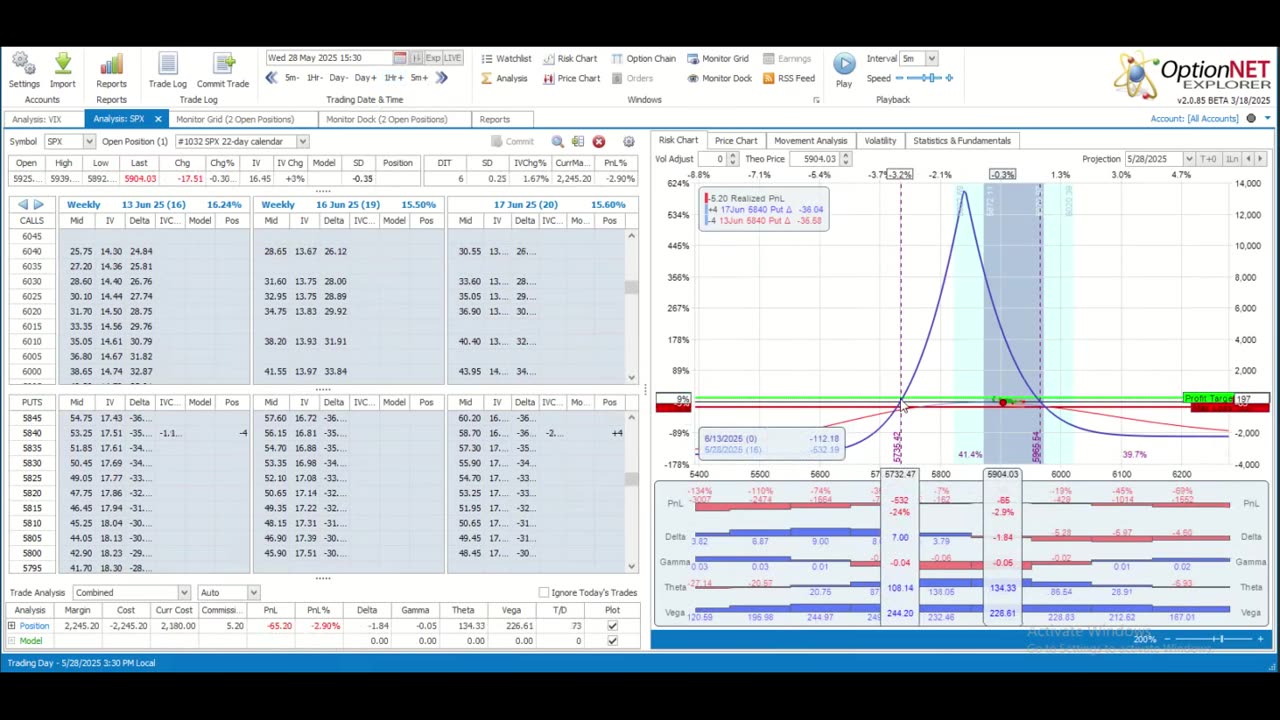
Task: Open the calendar picker for trading date
Action: (x=399, y=58)
